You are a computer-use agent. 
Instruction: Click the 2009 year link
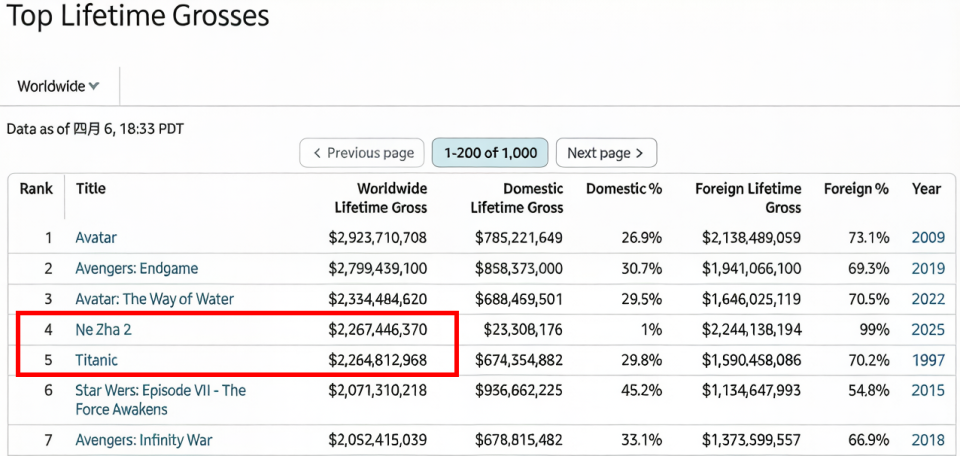pyautogui.click(x=927, y=238)
